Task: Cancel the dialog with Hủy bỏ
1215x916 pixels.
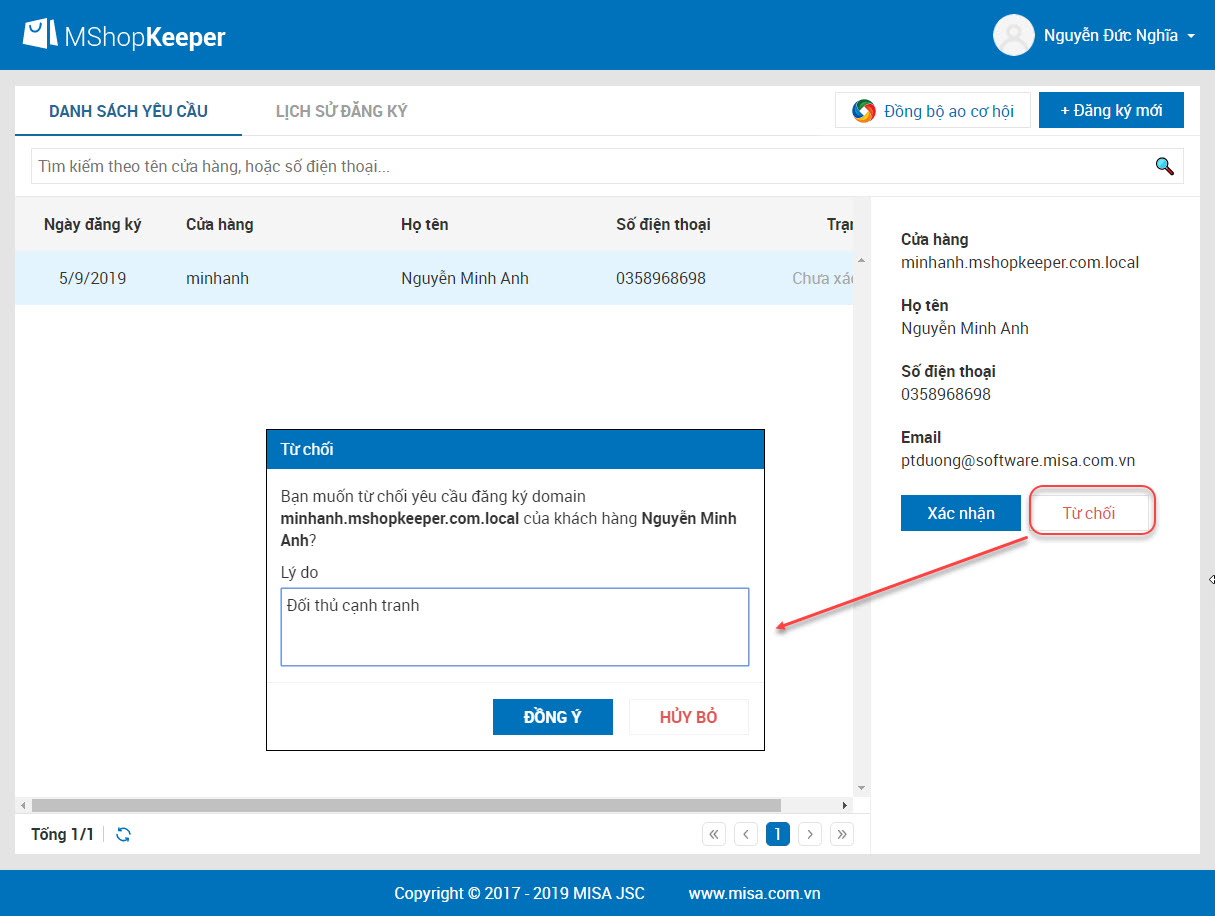Action: pyautogui.click(x=689, y=717)
